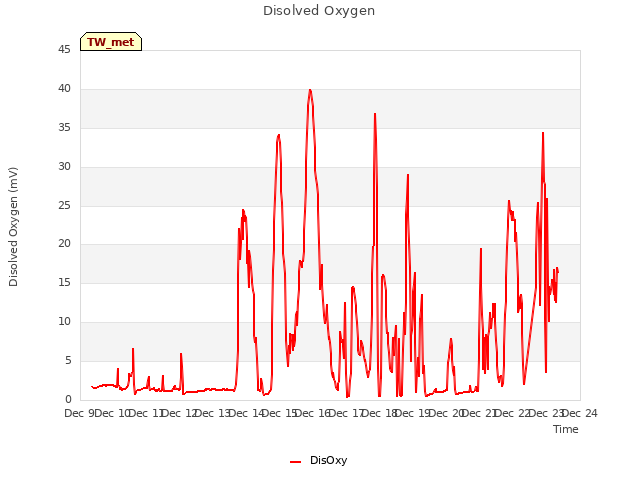Click the y-axis tick value 0
The height and width of the screenshot is (480, 640).
(68, 399)
